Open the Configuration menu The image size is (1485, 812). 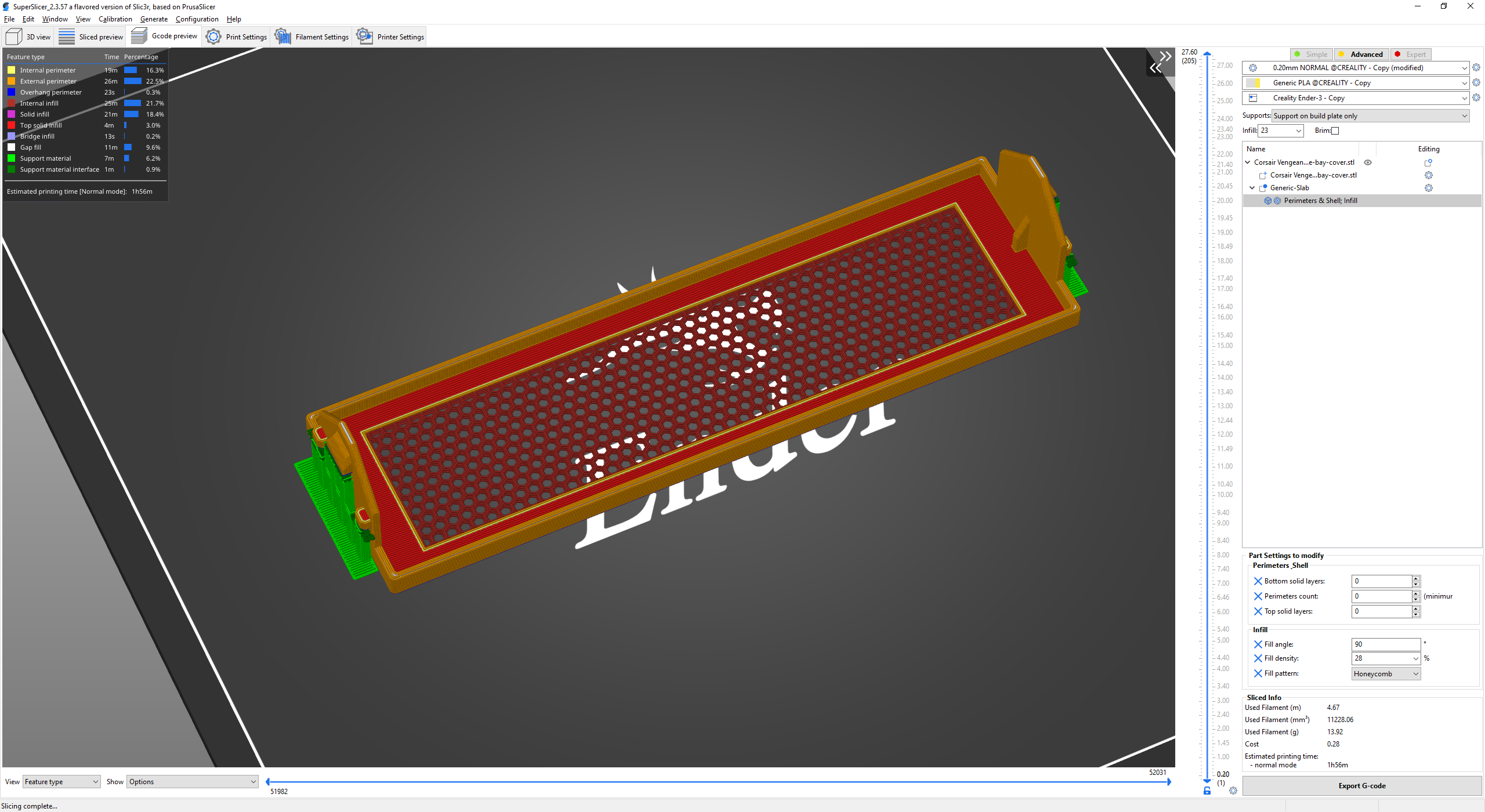(x=197, y=19)
